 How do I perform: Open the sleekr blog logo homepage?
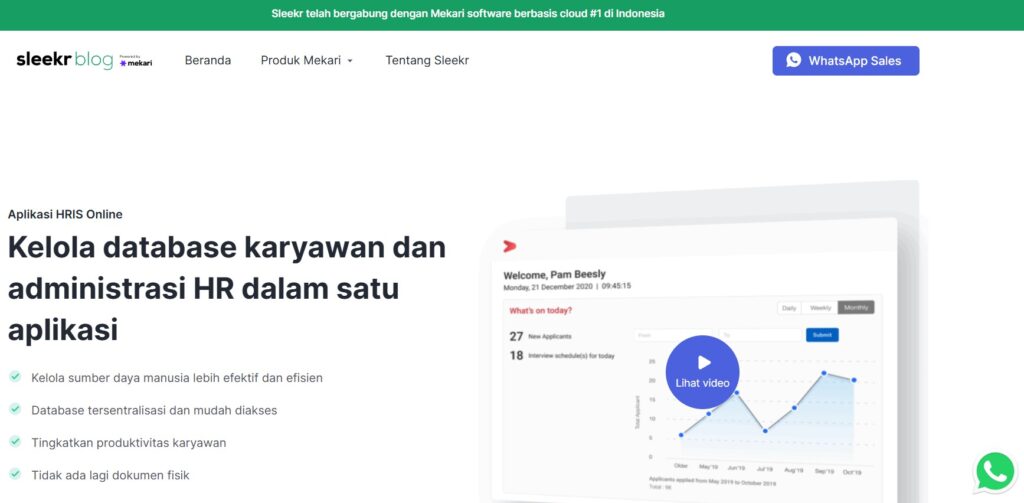[x=65, y=60]
